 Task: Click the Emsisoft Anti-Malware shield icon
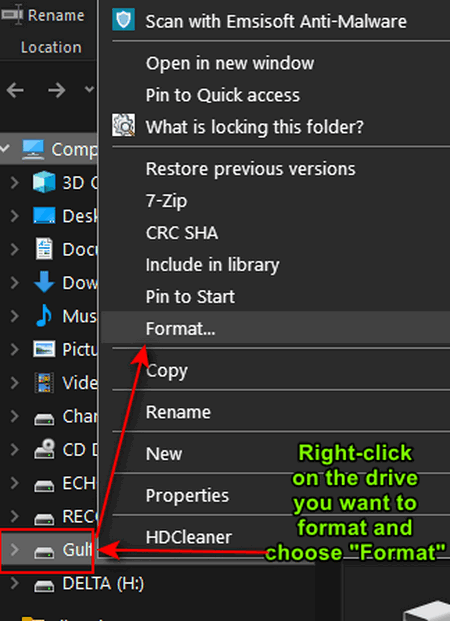pos(123,20)
